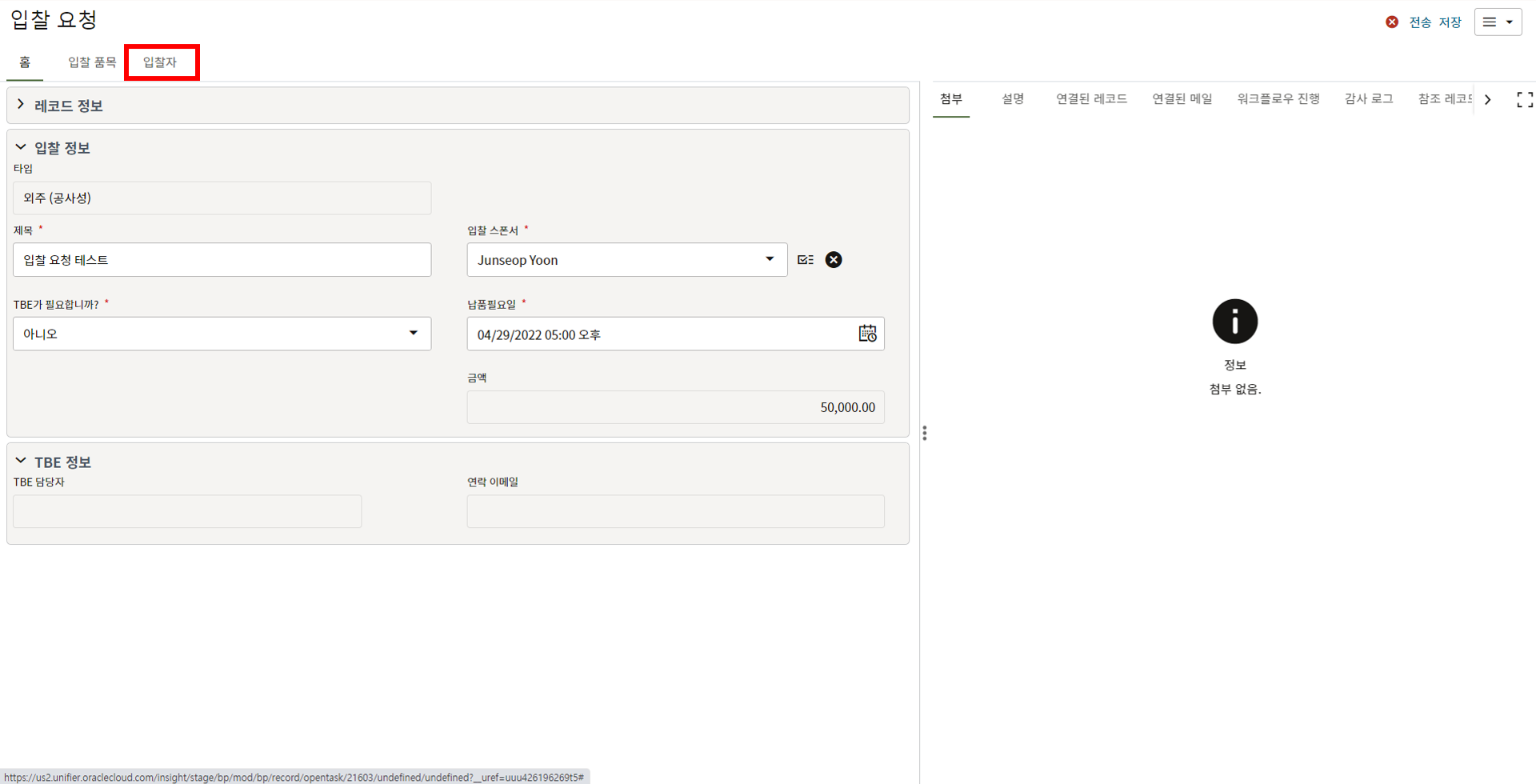Open the 감사 로그 tab
This screenshot has height=784, width=1536.
[x=1368, y=99]
